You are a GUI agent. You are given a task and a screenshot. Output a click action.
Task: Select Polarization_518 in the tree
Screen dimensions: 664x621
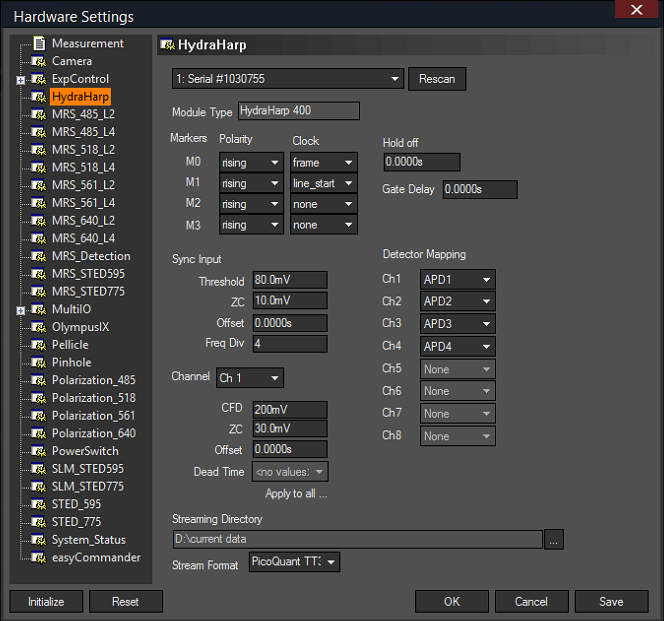pos(94,398)
